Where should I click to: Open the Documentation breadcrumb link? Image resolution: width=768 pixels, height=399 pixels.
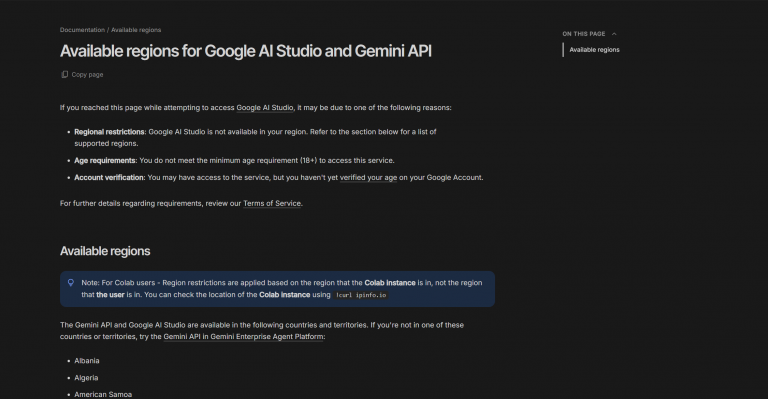click(x=82, y=30)
